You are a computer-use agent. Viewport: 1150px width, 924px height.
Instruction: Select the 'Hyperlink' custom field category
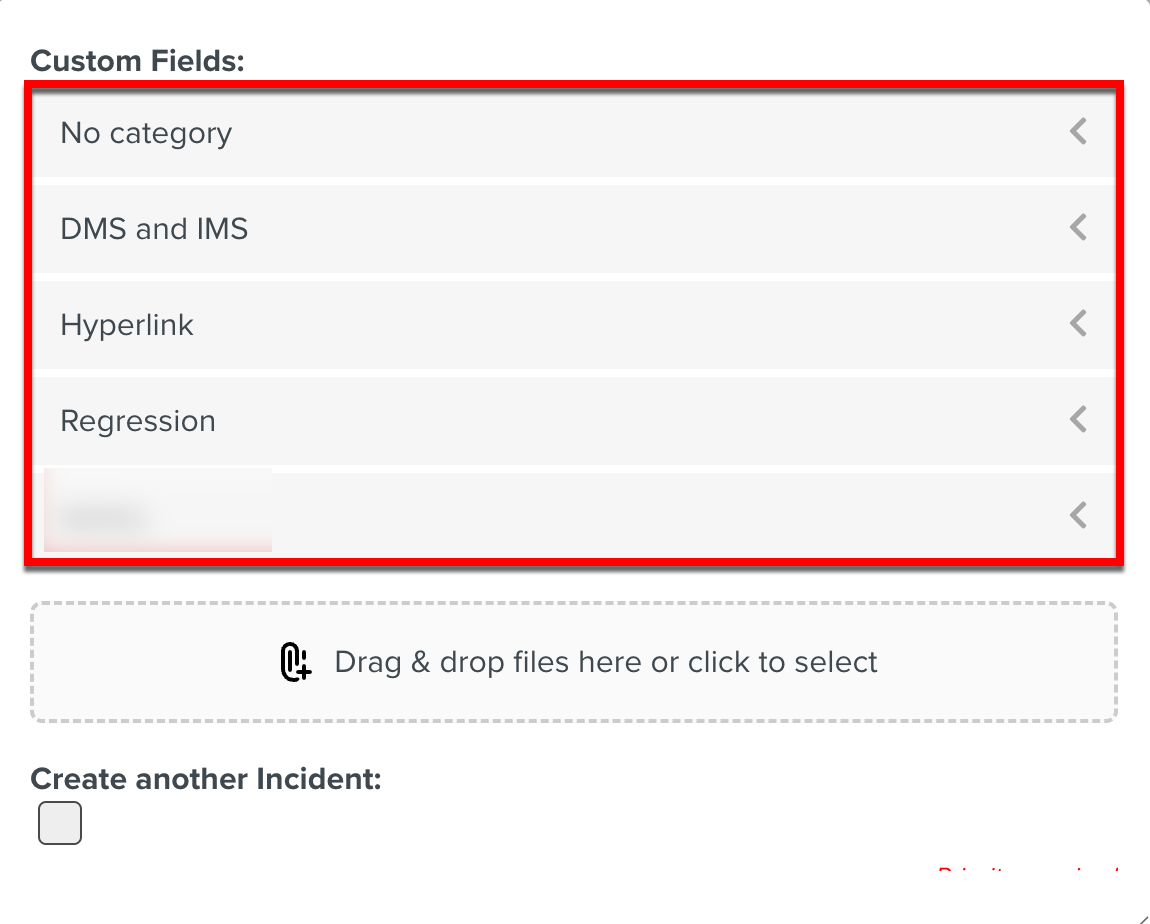(x=127, y=325)
